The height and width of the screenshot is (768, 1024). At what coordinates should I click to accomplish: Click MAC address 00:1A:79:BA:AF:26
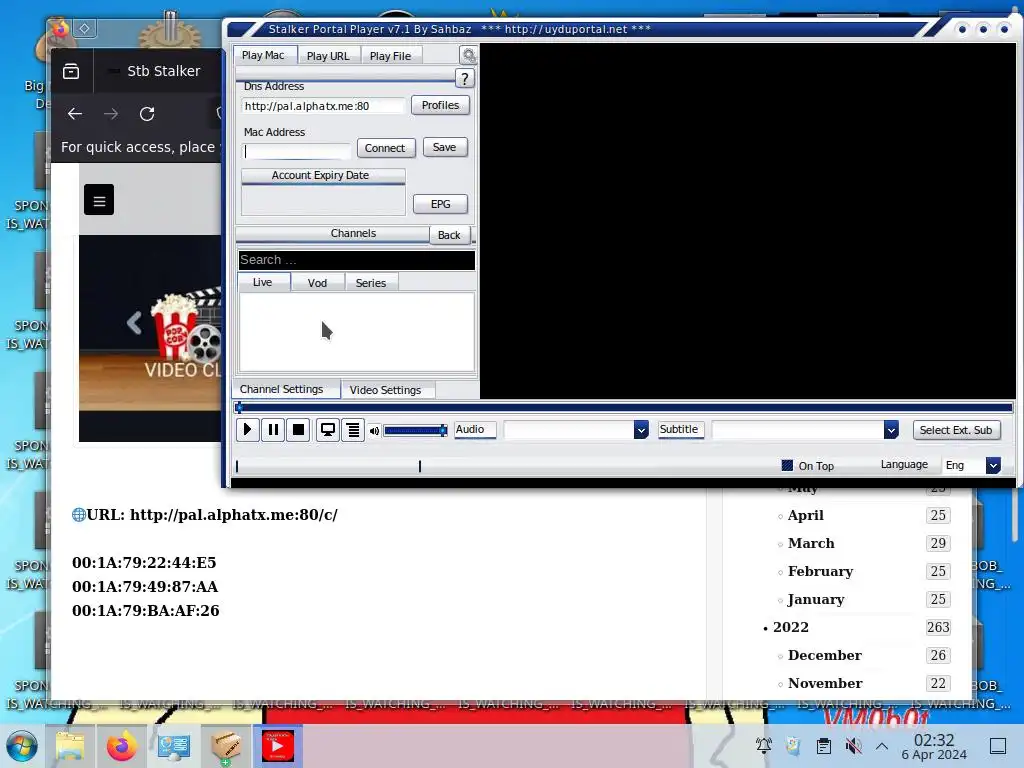click(x=146, y=611)
